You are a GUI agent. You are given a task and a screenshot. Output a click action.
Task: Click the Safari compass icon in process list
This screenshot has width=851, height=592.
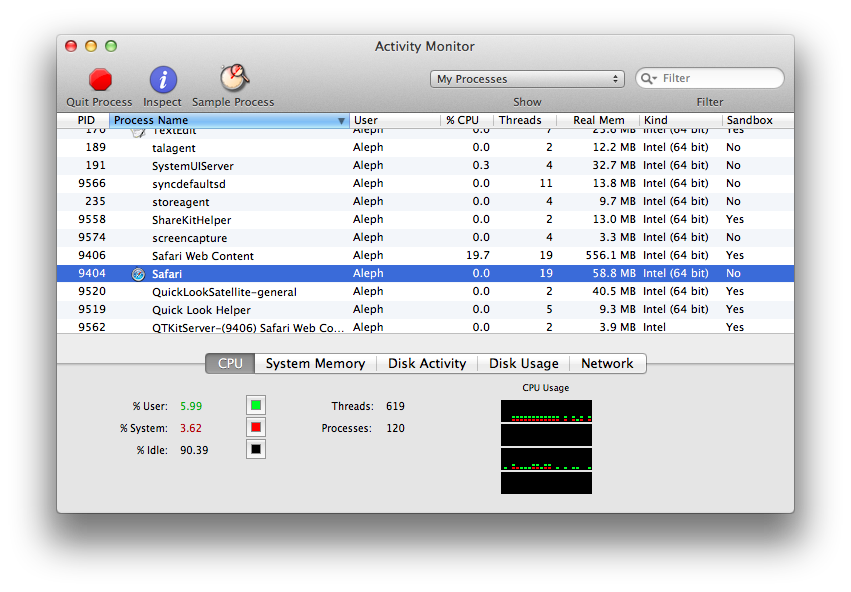point(138,275)
